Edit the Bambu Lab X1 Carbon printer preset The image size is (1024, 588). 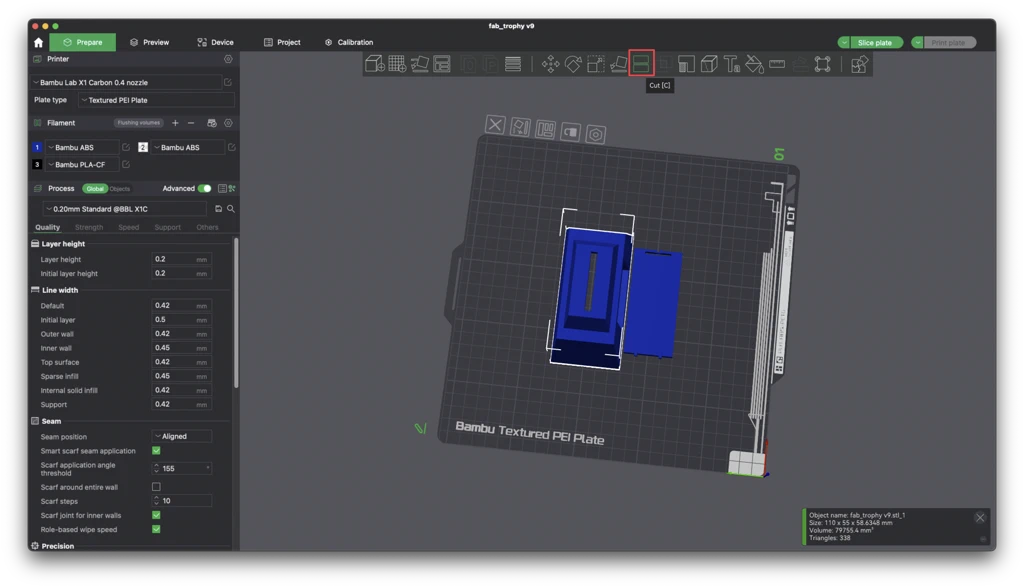(x=228, y=82)
